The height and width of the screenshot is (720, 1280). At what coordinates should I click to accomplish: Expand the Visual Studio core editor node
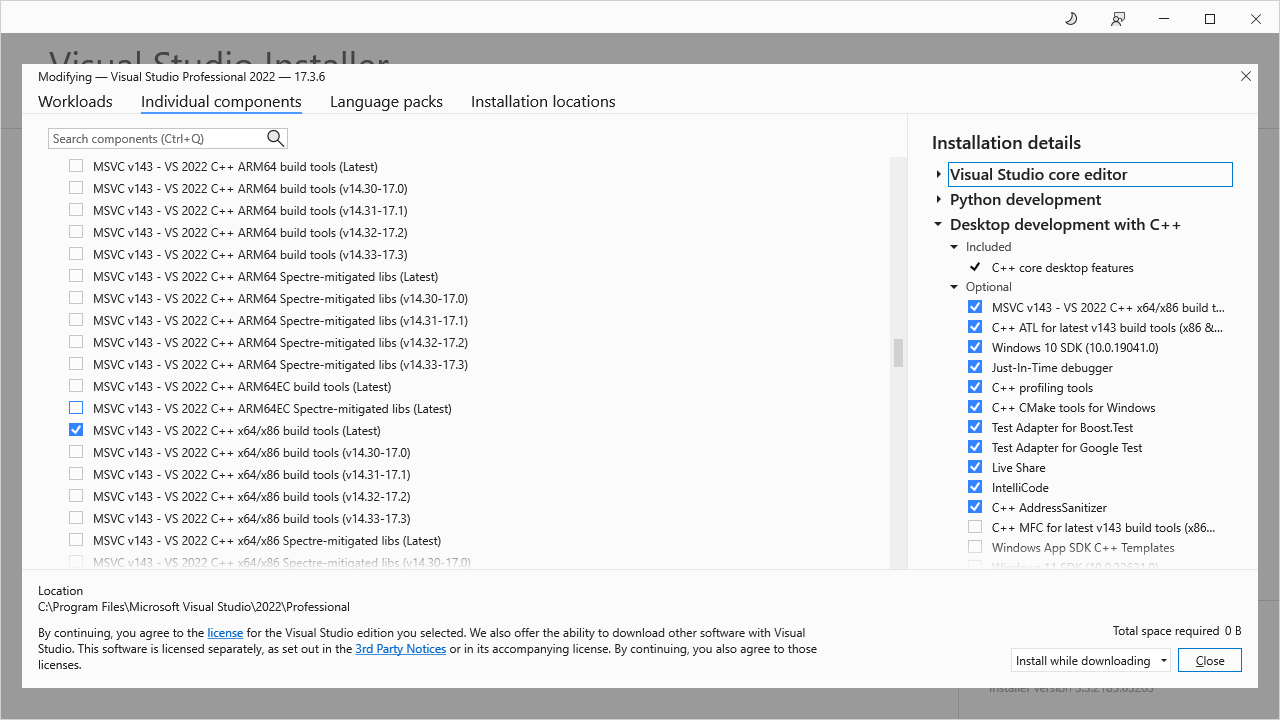(938, 173)
